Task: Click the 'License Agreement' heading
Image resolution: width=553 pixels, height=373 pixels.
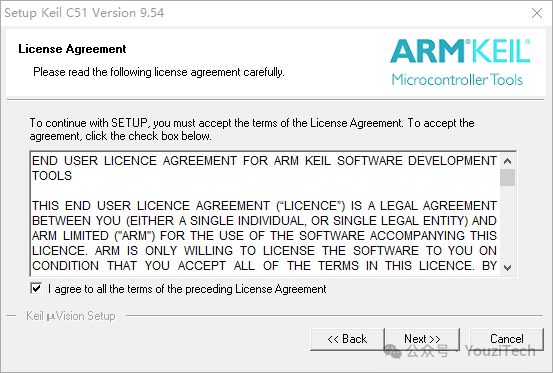Action: [72, 49]
